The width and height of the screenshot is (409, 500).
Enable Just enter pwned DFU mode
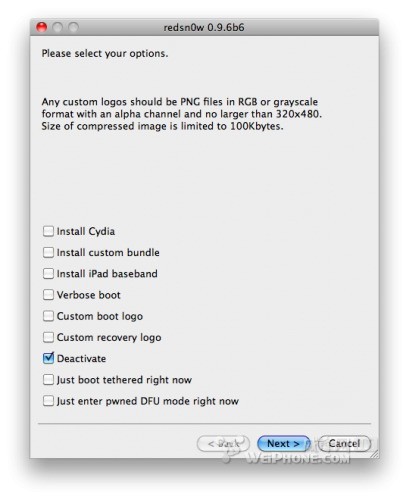coord(48,401)
